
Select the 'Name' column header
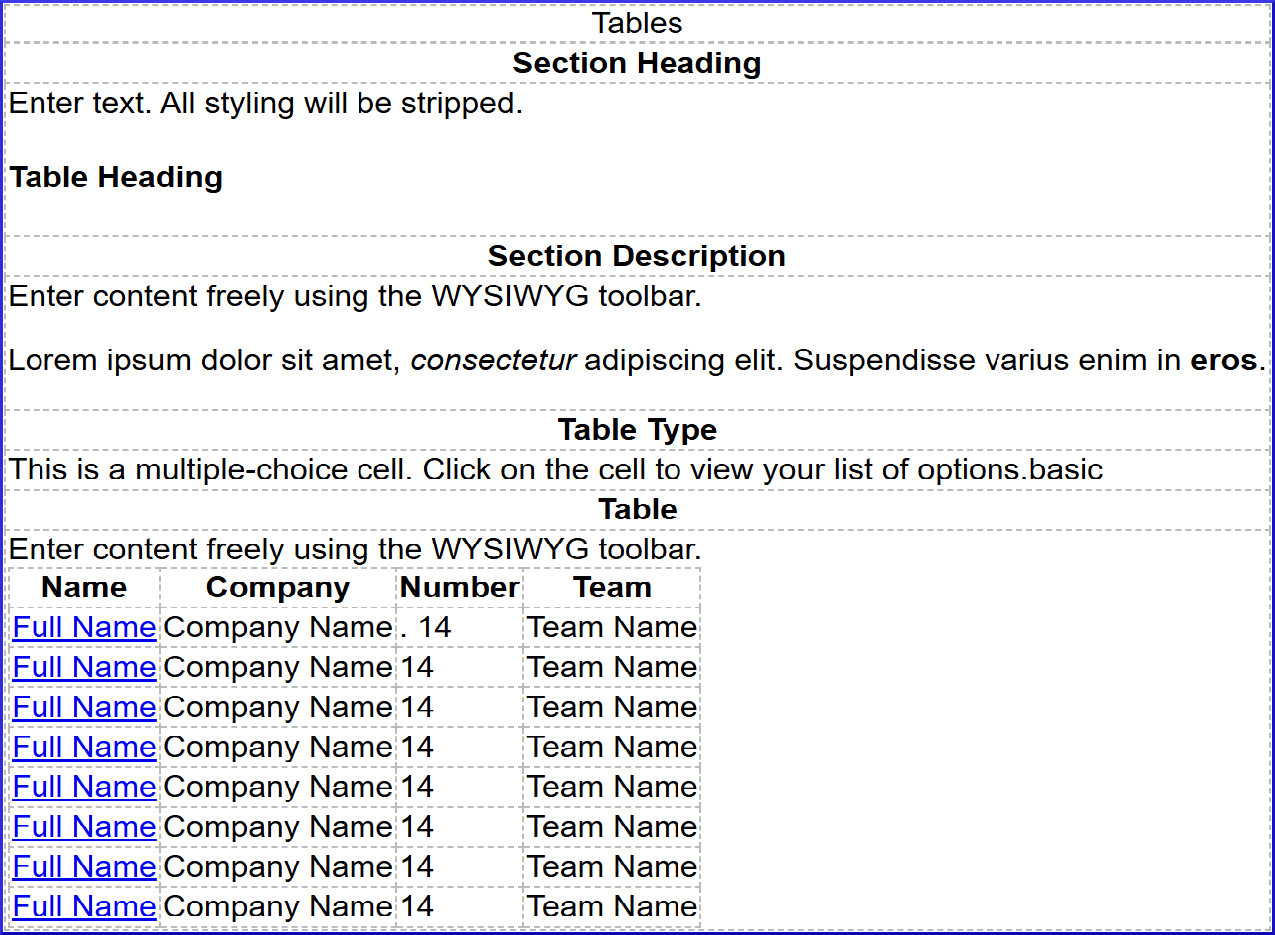[x=84, y=587]
